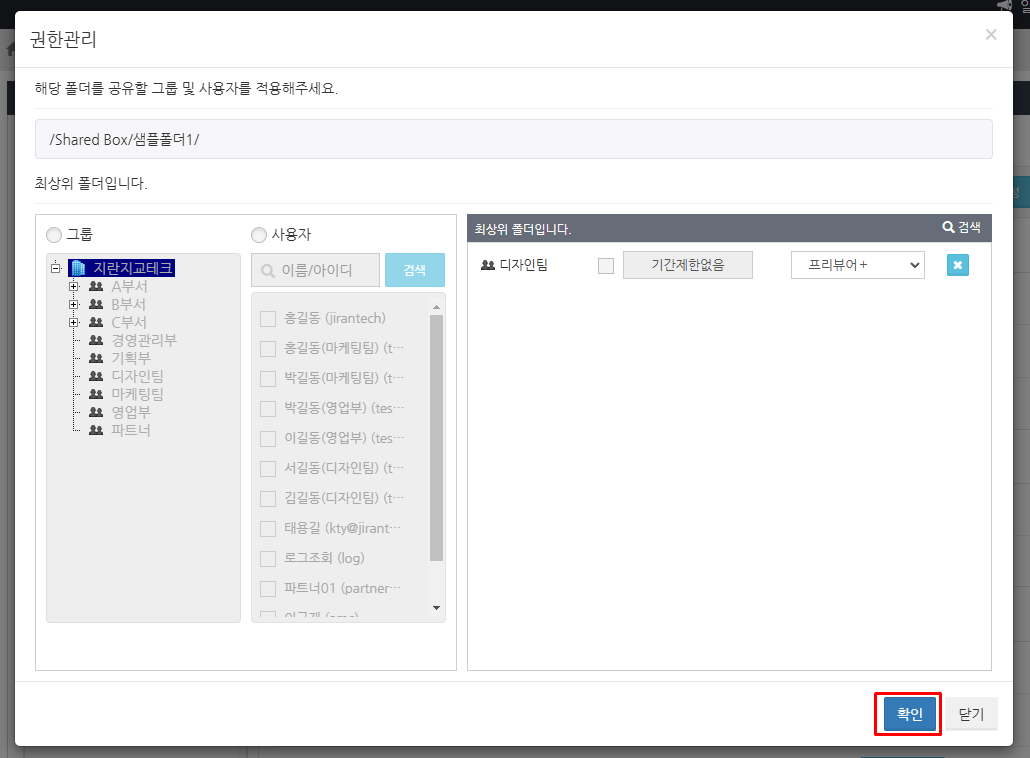Check the 박길동(영업부) user checkbox

(268, 409)
